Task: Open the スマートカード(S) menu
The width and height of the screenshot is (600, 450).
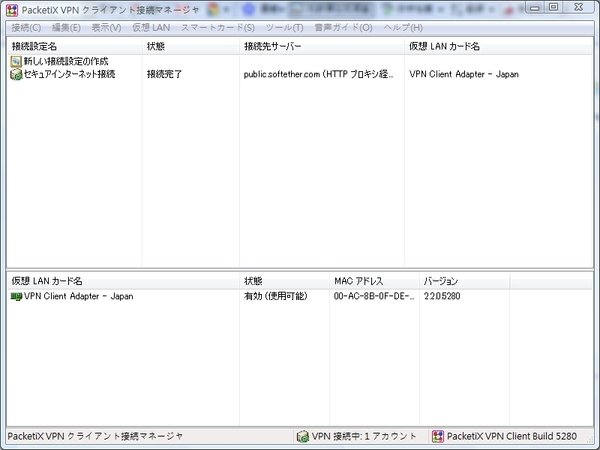Action: (218, 28)
